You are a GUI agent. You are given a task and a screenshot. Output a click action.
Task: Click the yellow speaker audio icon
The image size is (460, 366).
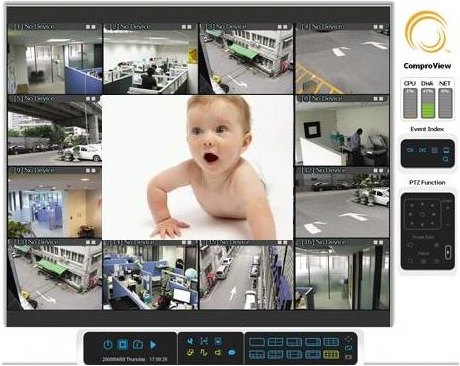[218, 352]
